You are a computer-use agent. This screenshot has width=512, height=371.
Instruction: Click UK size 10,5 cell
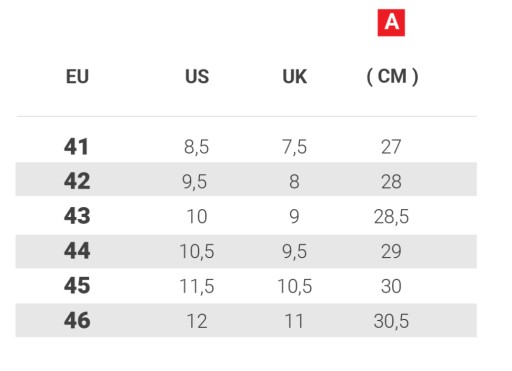point(295,286)
